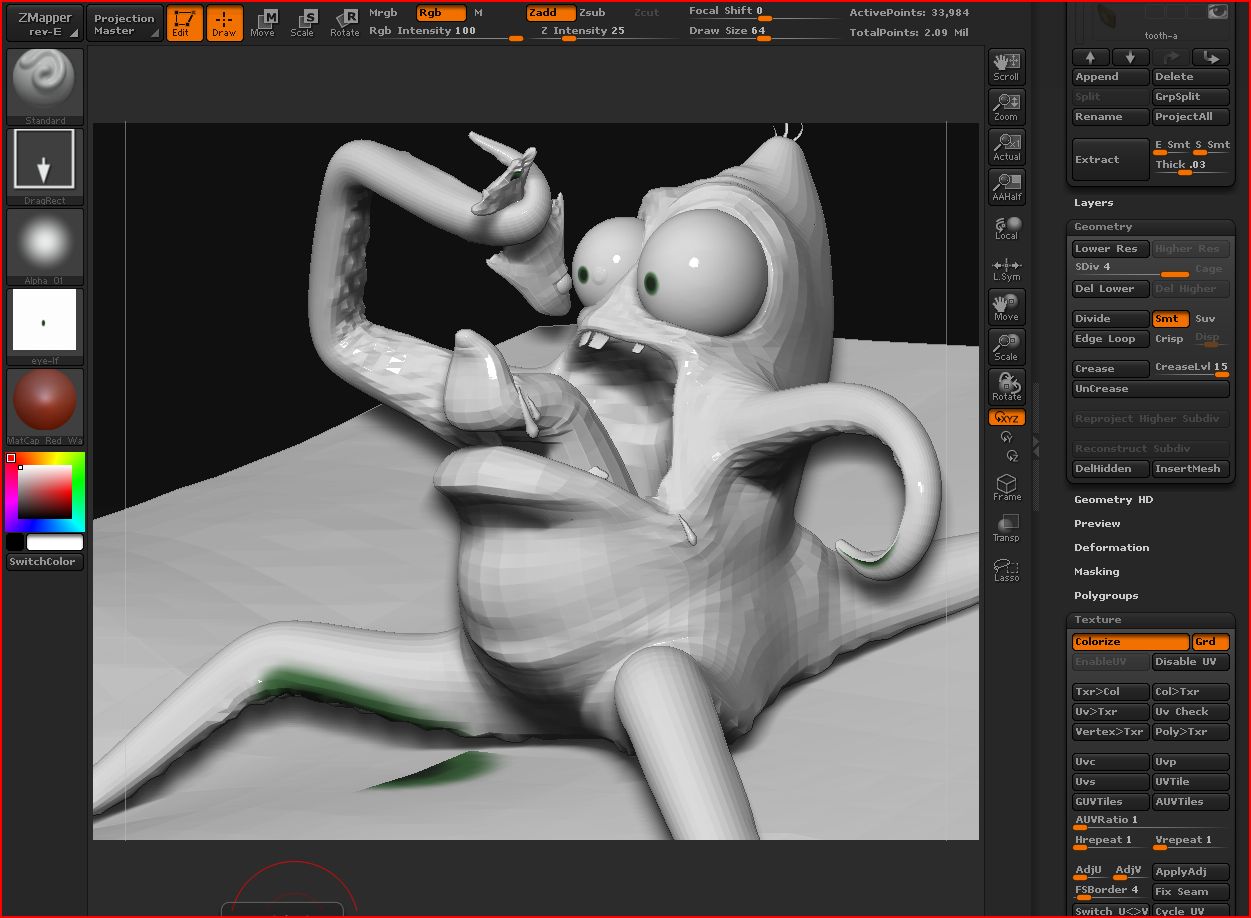The height and width of the screenshot is (918, 1251).
Task: Expand the Masking section
Action: (x=1096, y=572)
